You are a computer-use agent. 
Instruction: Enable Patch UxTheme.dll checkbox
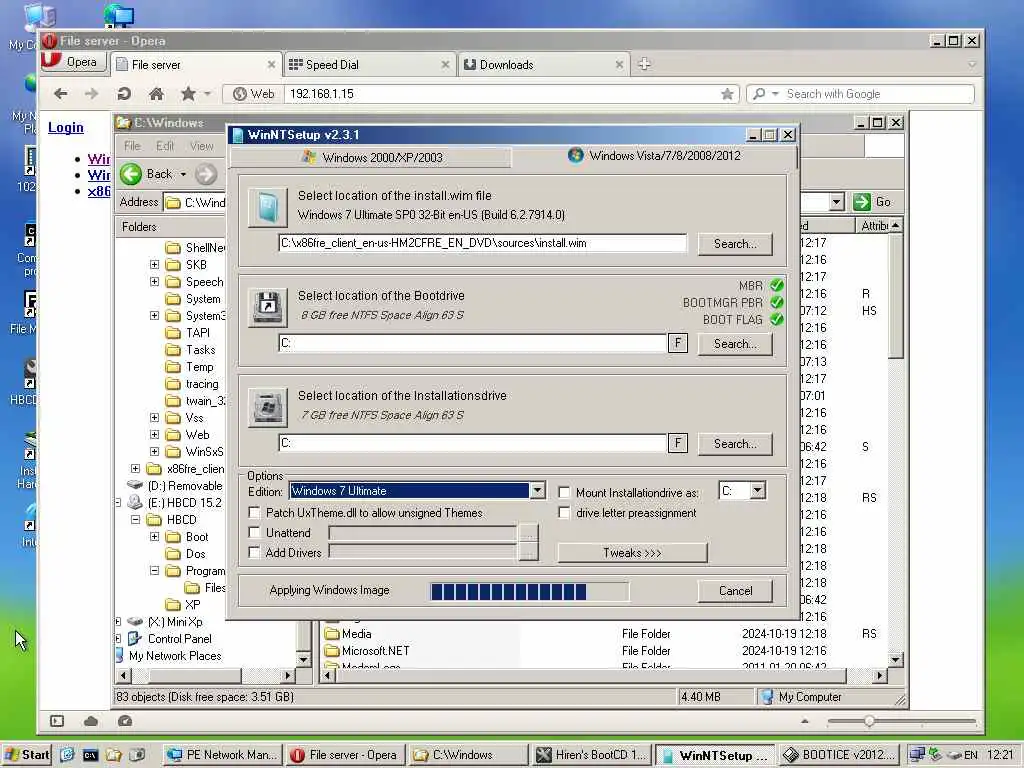[x=255, y=513]
